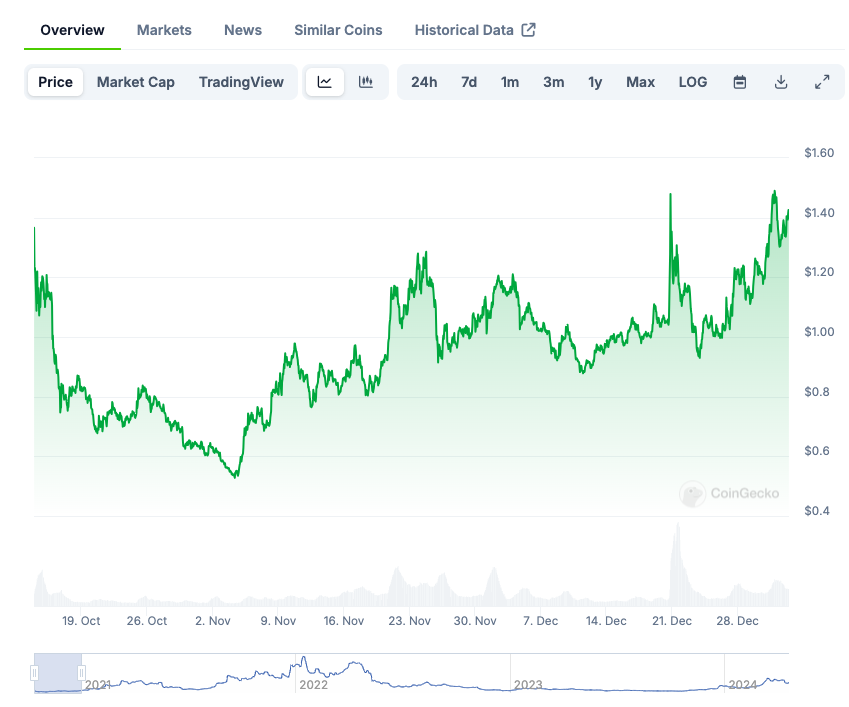This screenshot has width=849, height=707.
Task: Switch chart to TradingView
Action: coord(241,82)
